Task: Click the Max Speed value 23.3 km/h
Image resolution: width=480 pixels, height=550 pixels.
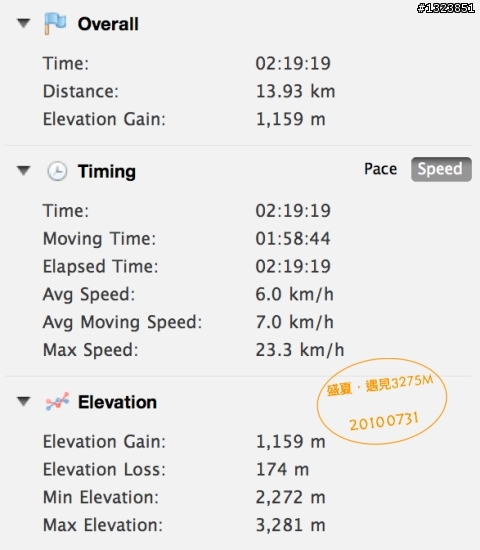Action: 300,350
